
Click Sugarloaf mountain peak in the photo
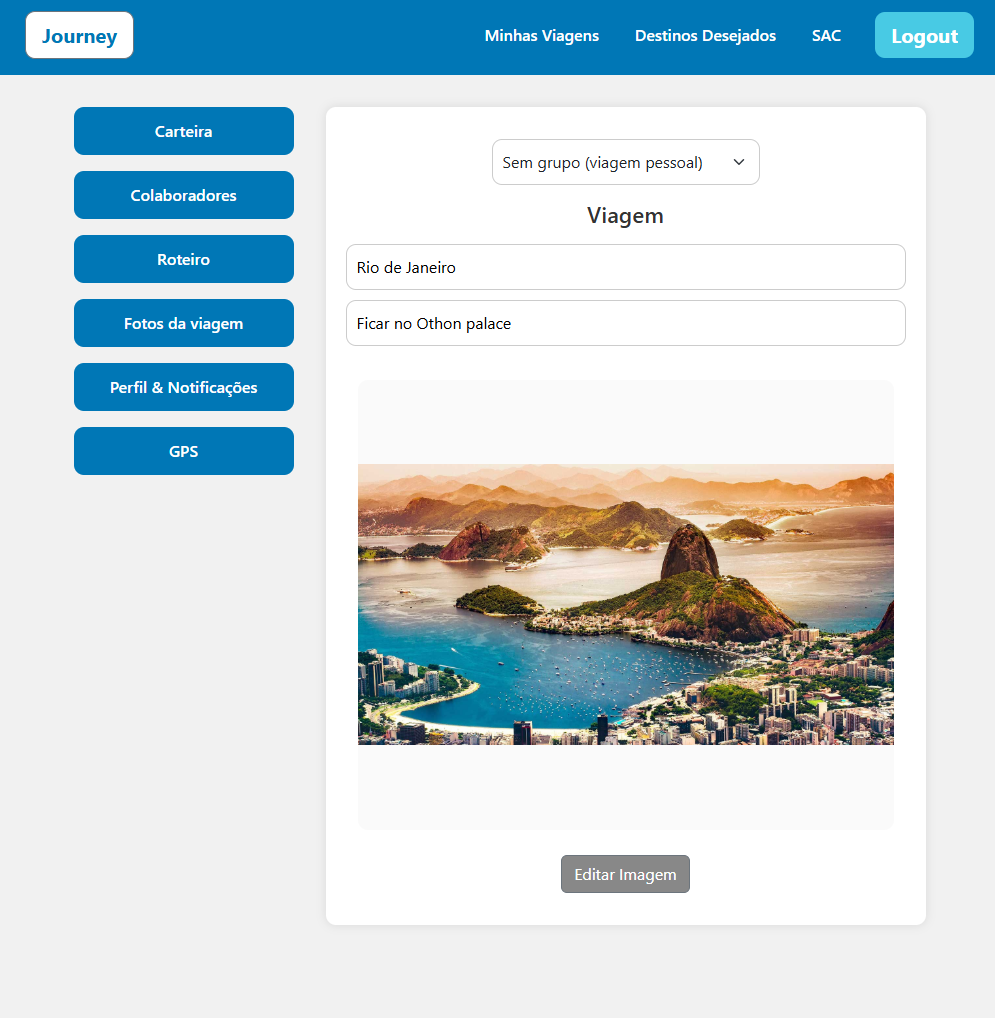(x=688, y=545)
